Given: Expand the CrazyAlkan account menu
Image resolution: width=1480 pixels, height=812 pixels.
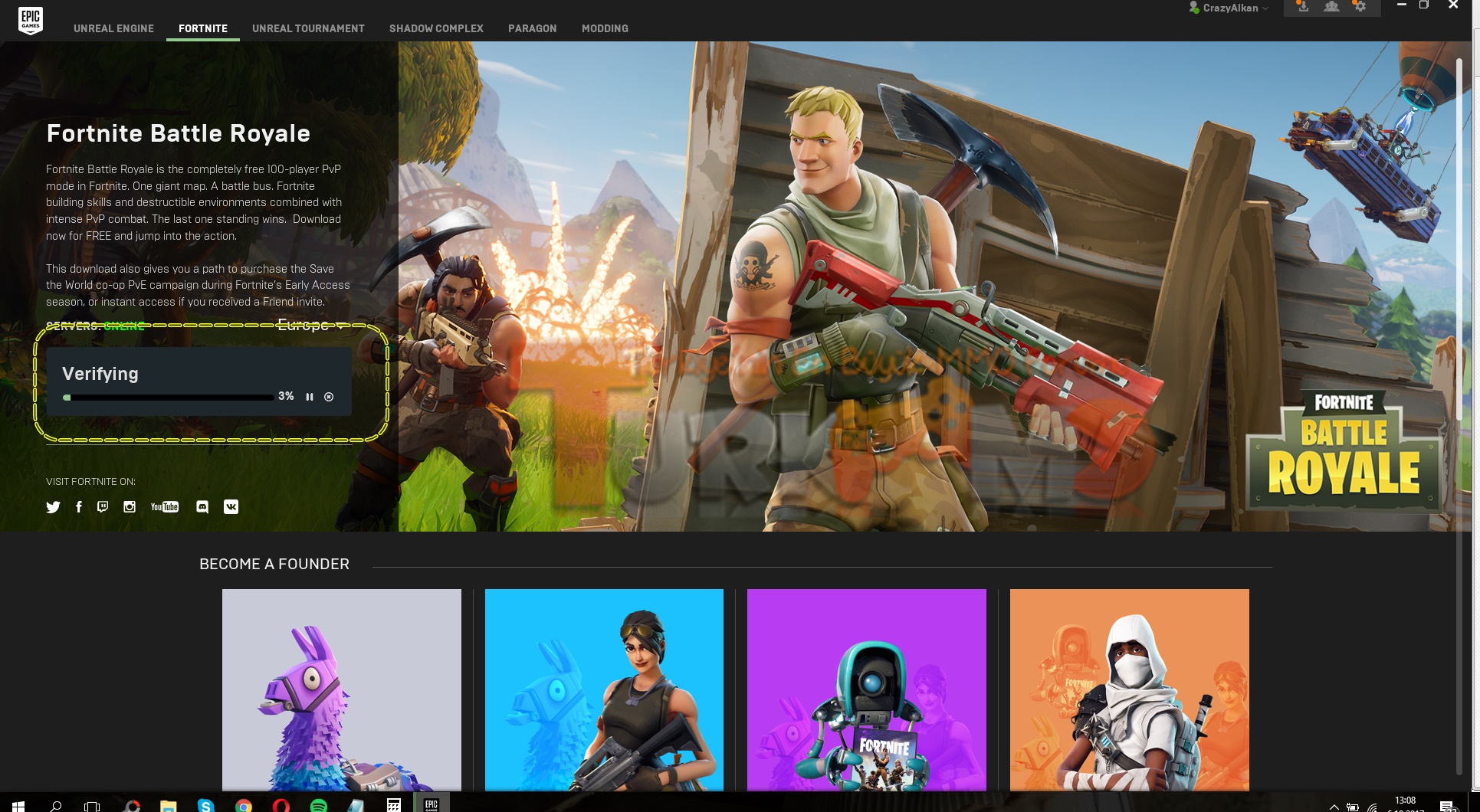Looking at the screenshot, I should (x=1229, y=8).
